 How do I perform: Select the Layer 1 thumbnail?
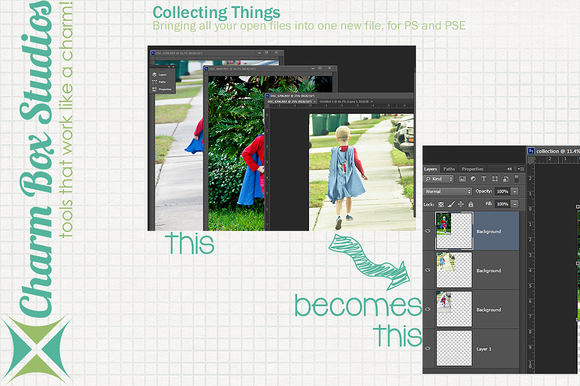(454, 348)
